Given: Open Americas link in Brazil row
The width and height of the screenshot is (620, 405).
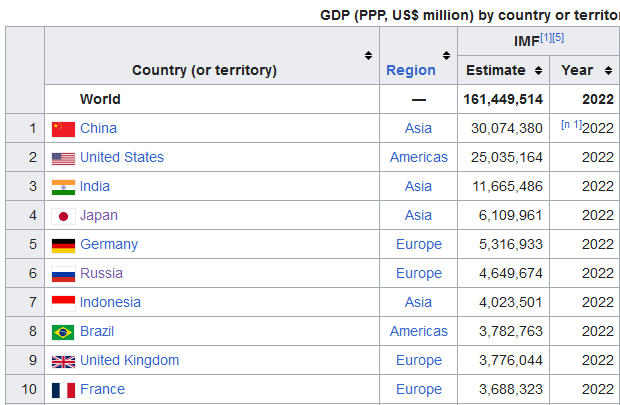Looking at the screenshot, I should point(419,331).
